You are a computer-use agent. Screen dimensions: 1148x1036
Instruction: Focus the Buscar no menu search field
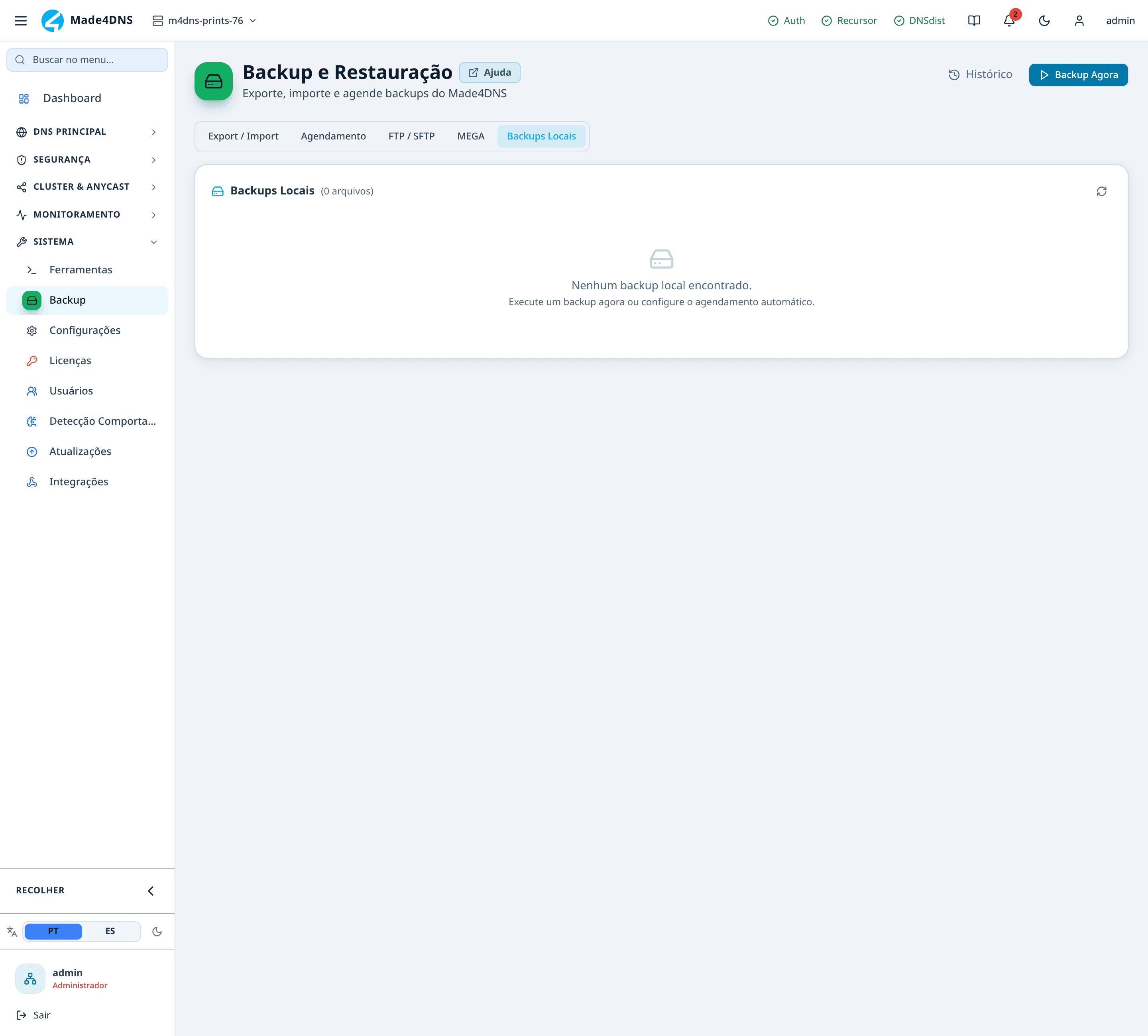click(87, 60)
